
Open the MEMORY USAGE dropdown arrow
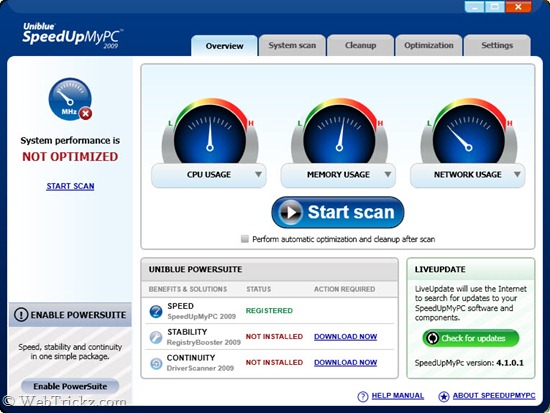388,174
